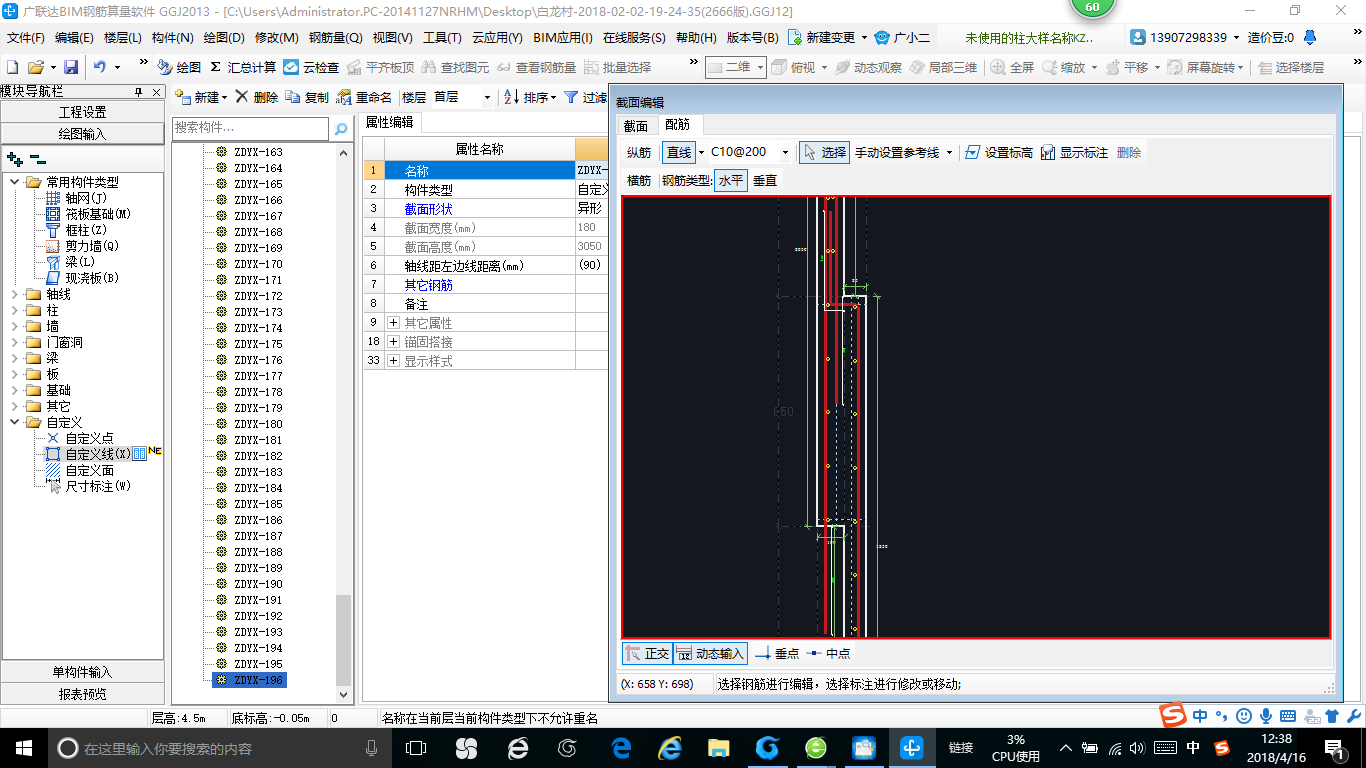Select the 直线 line drawing mode
The height and width of the screenshot is (768, 1366).
pos(679,152)
